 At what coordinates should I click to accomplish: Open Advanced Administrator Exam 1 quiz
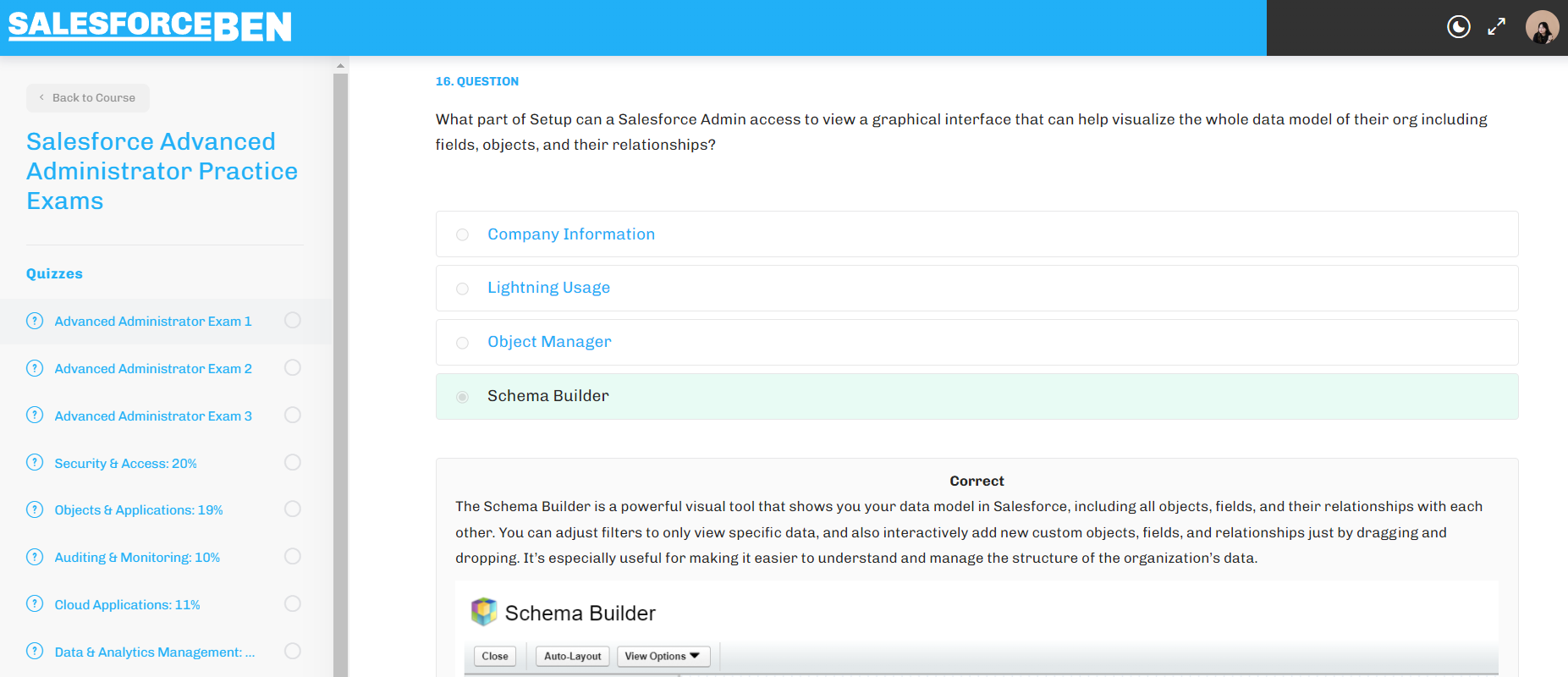(x=153, y=322)
